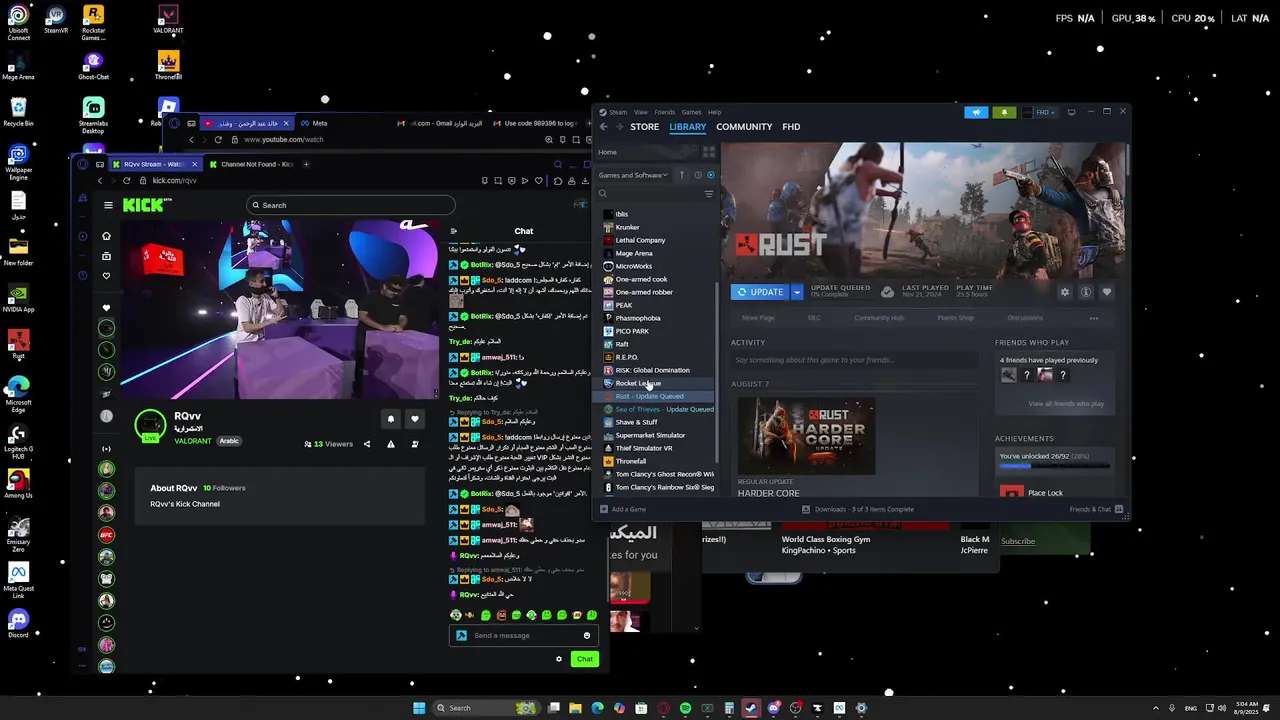Click Kick search box
This screenshot has height=720, width=1280.
(x=350, y=205)
